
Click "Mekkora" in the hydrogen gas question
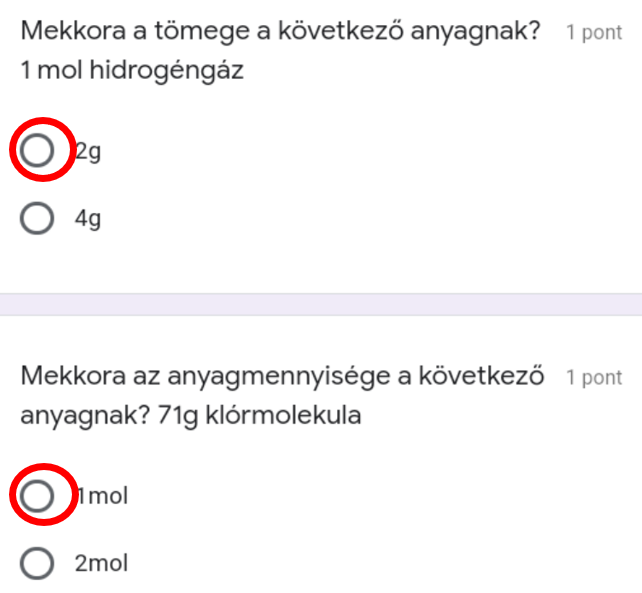tap(67, 31)
